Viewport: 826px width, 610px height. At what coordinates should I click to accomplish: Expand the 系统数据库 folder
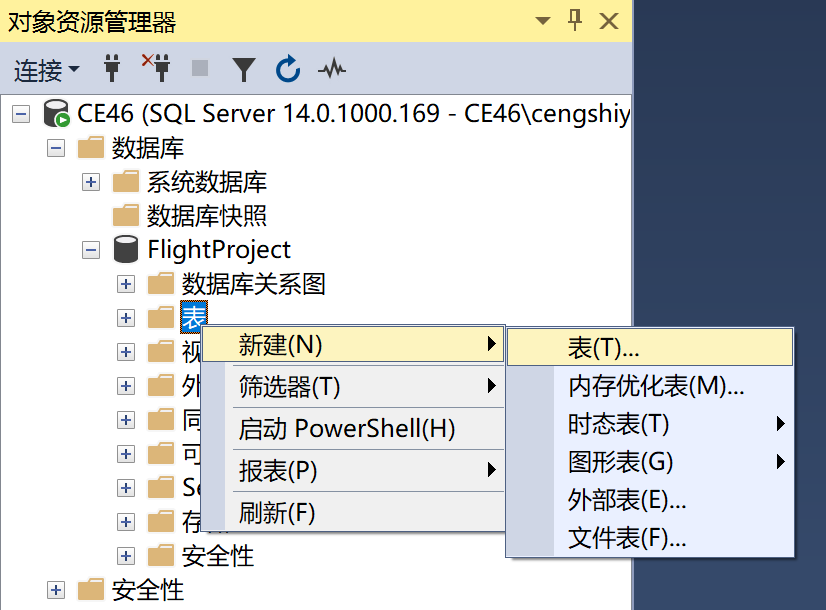pyautogui.click(x=91, y=182)
